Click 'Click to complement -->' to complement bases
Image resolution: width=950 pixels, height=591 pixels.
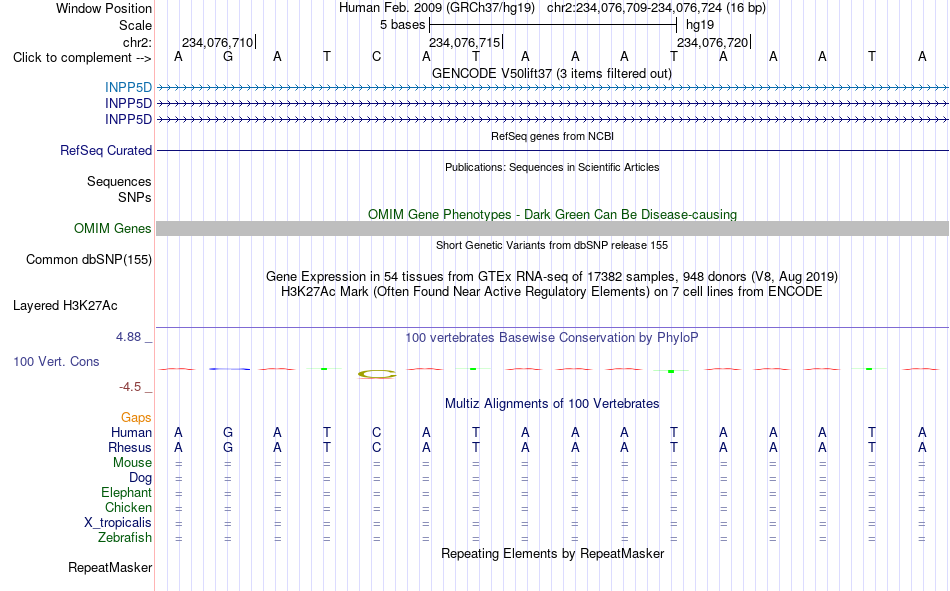[82, 58]
